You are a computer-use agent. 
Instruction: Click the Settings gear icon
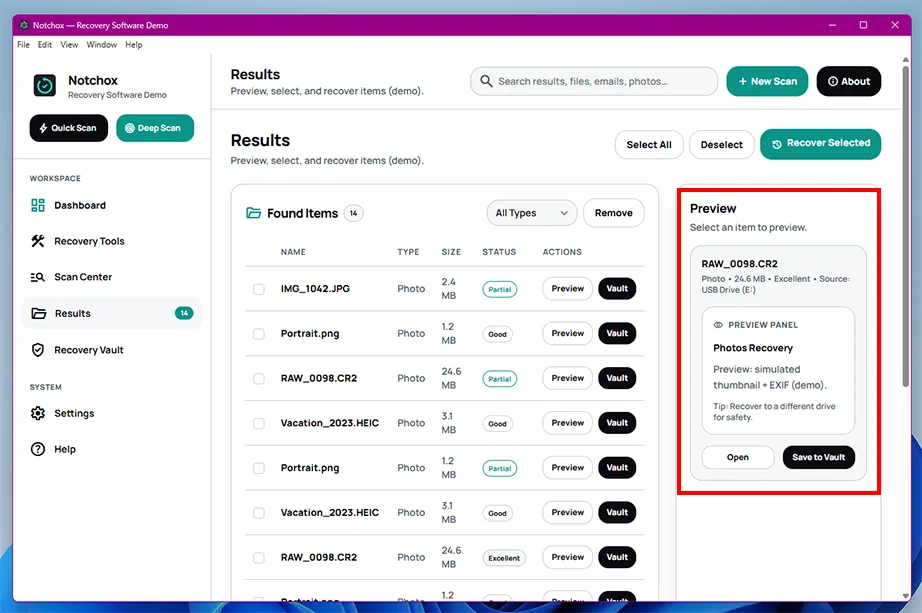point(38,414)
